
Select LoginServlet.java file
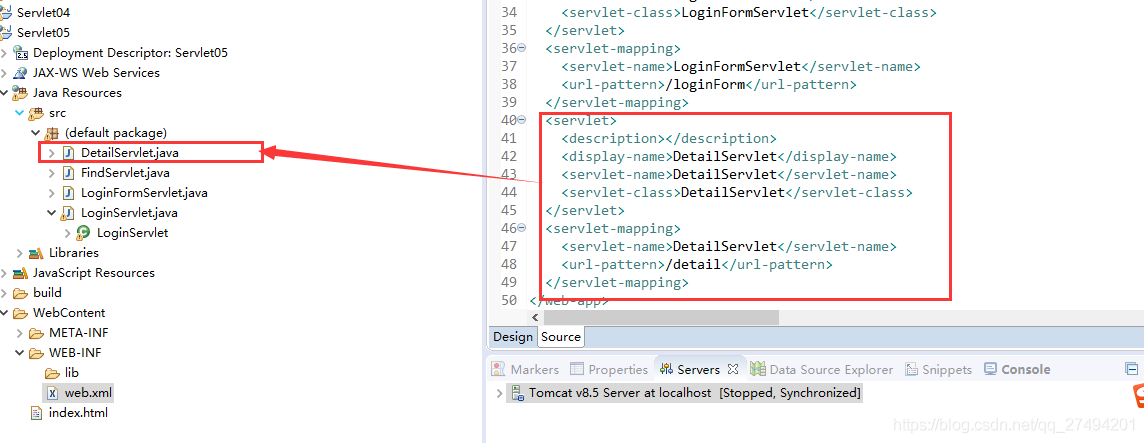pos(129,213)
